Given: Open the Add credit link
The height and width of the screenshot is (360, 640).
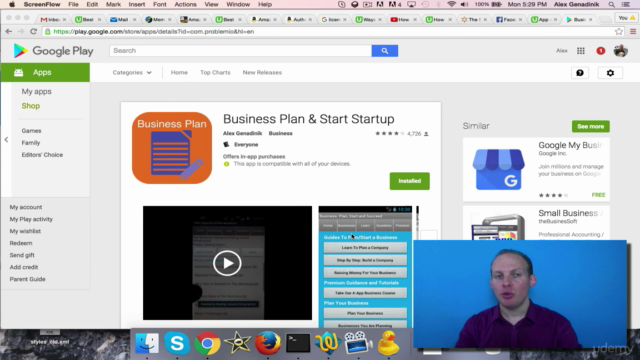Looking at the screenshot, I should (24, 267).
